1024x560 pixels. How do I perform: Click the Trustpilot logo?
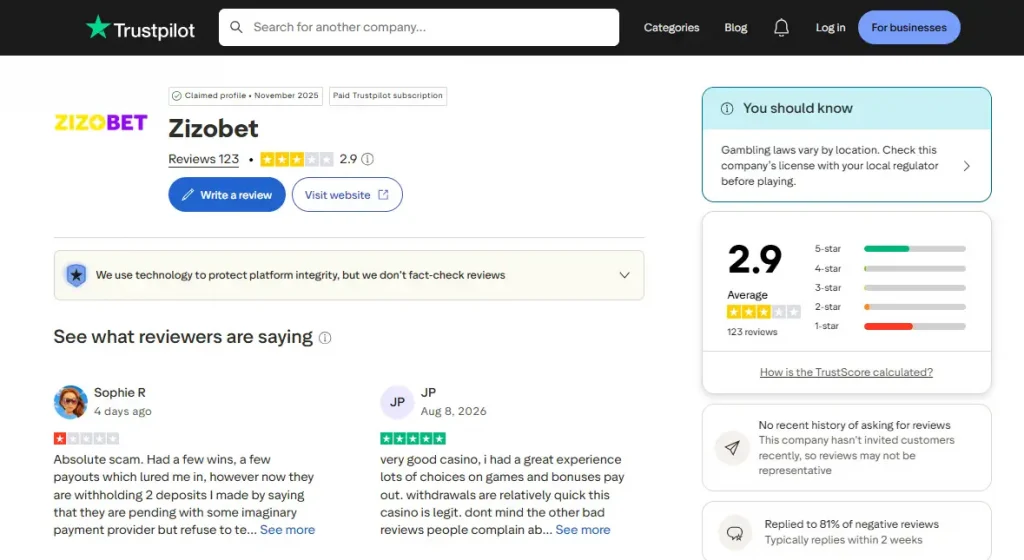pos(140,28)
